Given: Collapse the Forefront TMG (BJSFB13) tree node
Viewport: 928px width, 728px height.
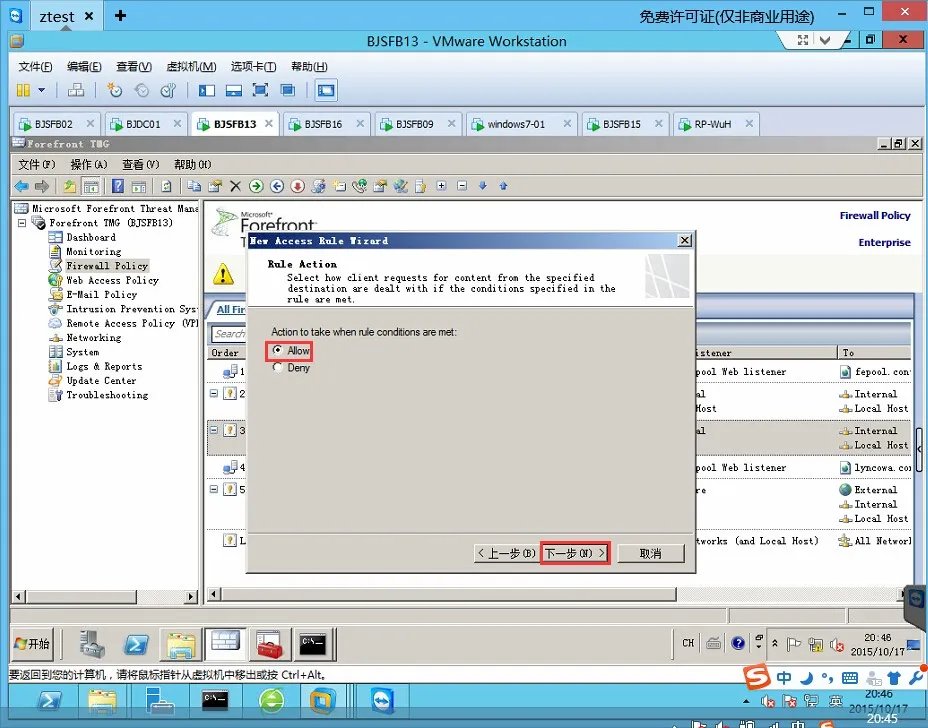Looking at the screenshot, I should (x=22, y=223).
